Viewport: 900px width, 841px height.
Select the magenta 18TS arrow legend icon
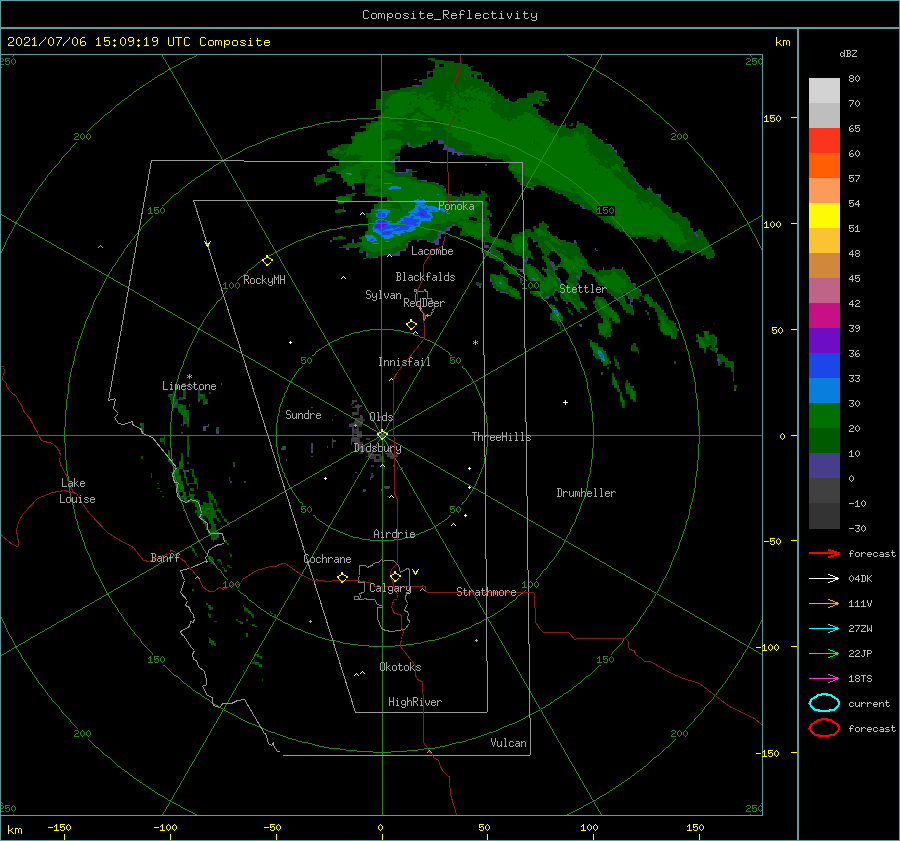click(x=824, y=679)
